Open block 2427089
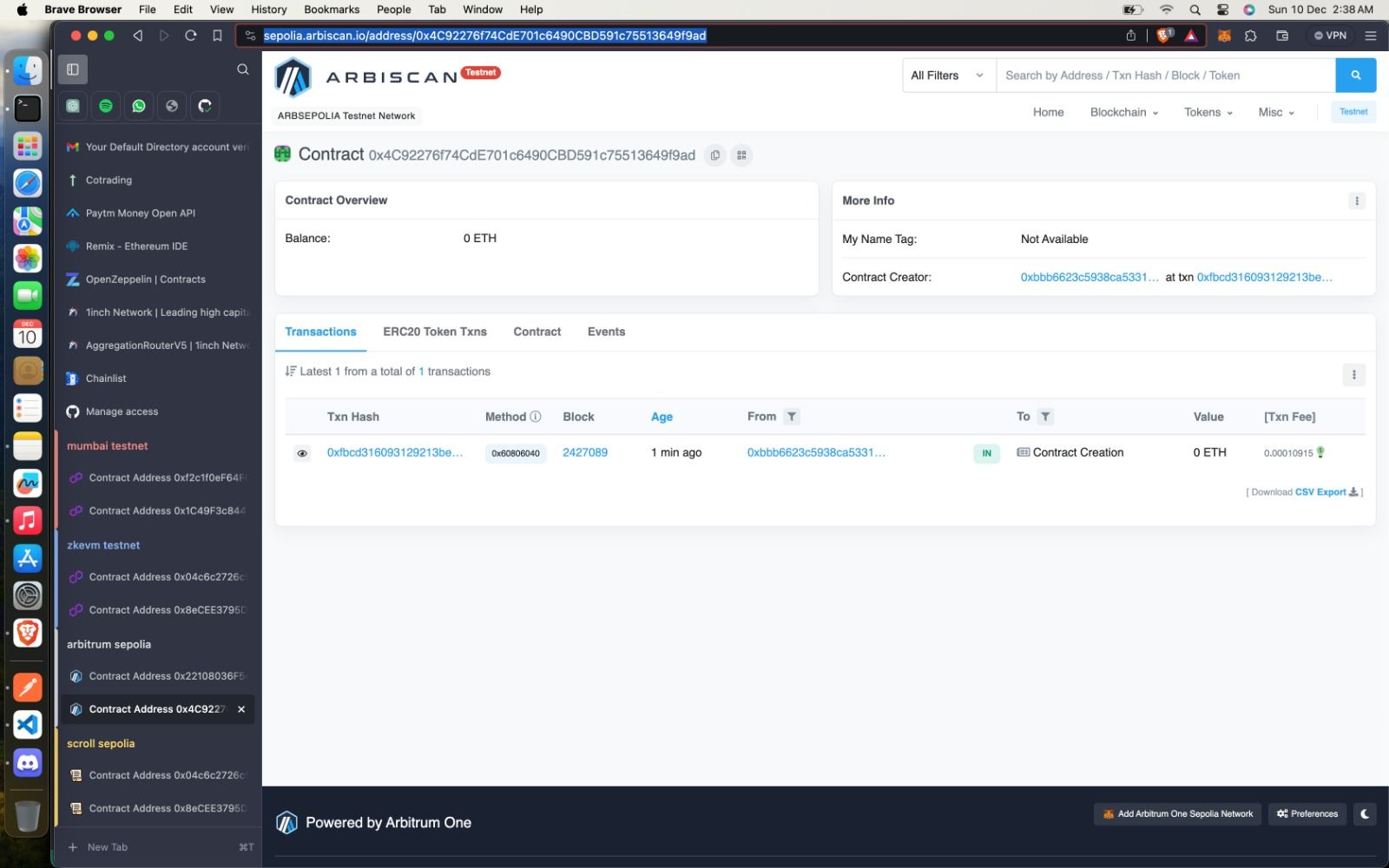Screen dimensions: 1389x868 click(x=585, y=452)
